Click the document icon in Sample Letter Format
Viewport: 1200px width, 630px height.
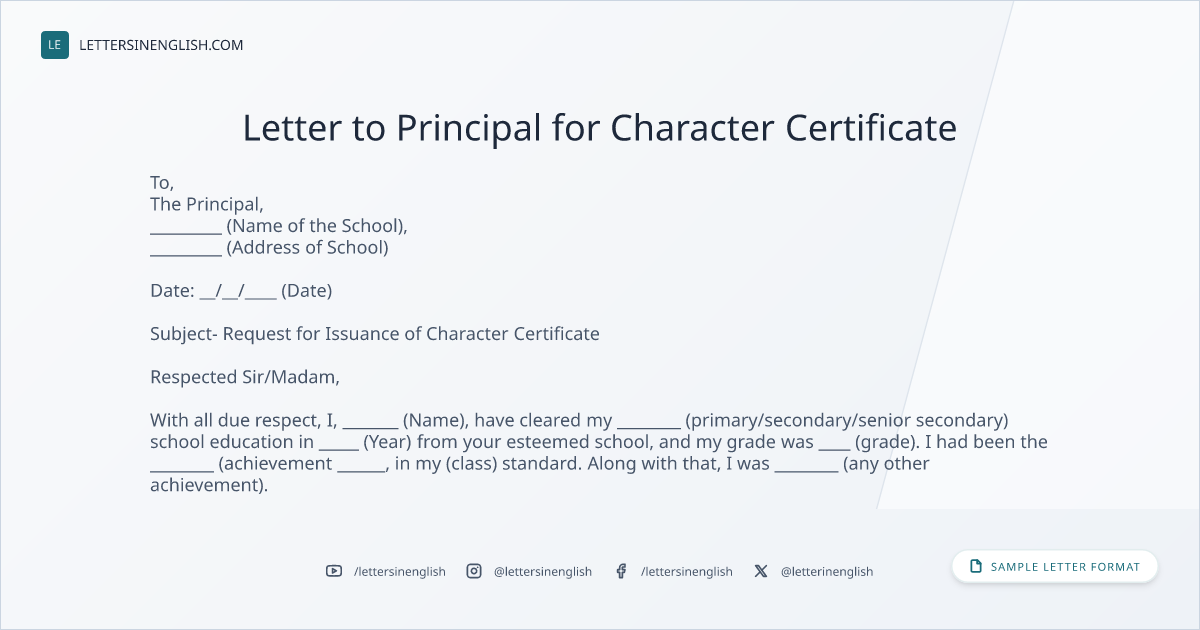pos(976,567)
